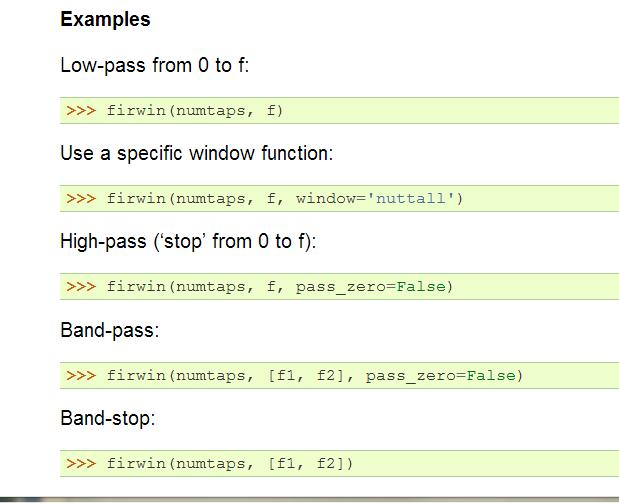619x503 pixels.
Task: Click the 'Use a specific window function:' text
Action: click(x=197, y=153)
